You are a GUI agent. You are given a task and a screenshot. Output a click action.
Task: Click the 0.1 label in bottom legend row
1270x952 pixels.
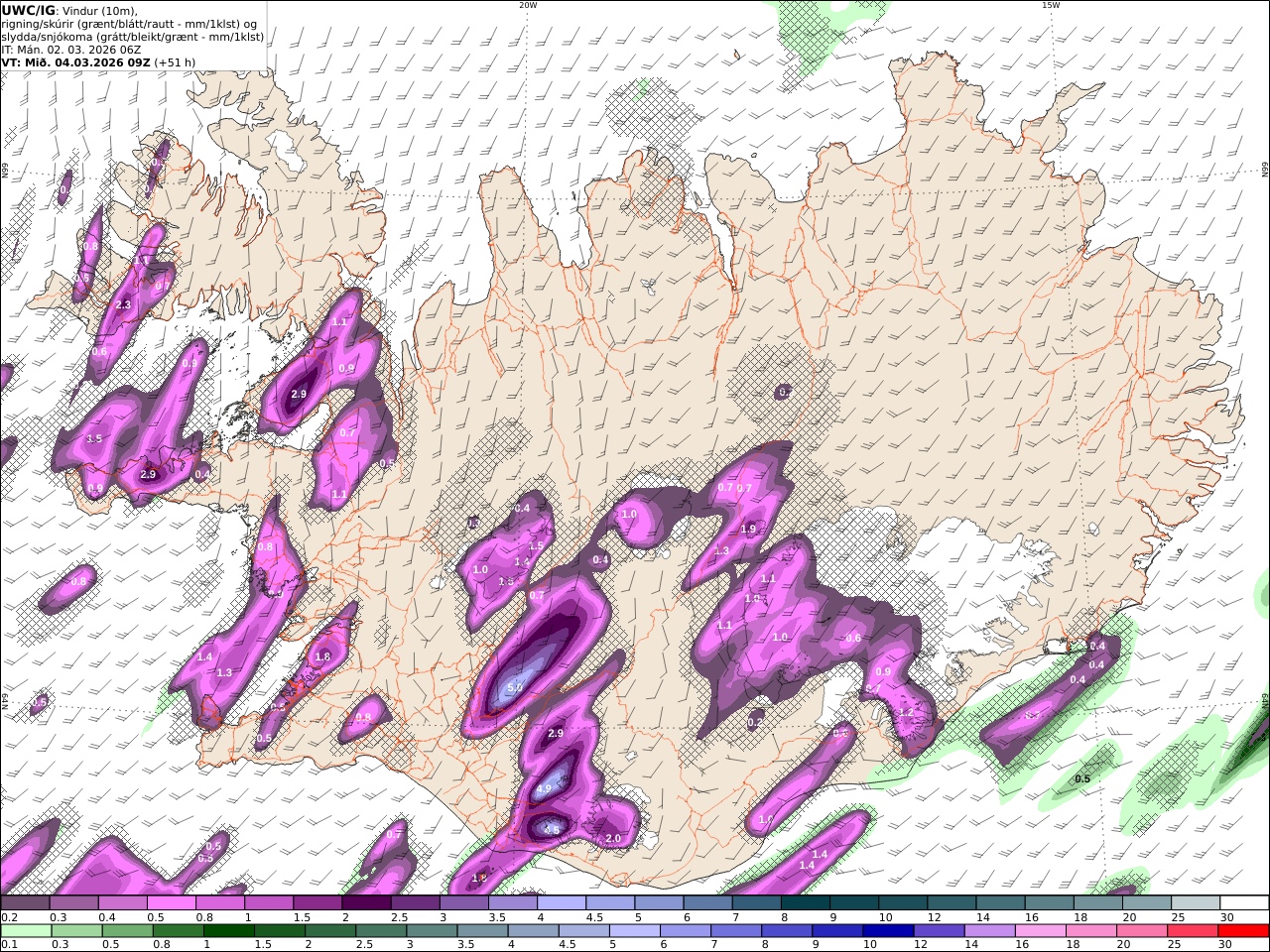[x=9, y=945]
